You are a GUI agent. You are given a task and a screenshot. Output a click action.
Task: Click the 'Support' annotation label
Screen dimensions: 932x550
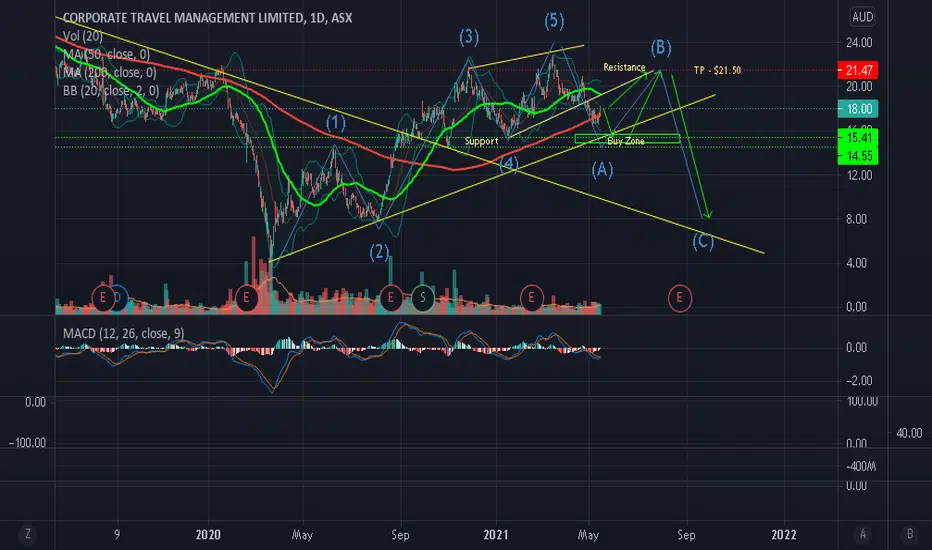click(481, 141)
